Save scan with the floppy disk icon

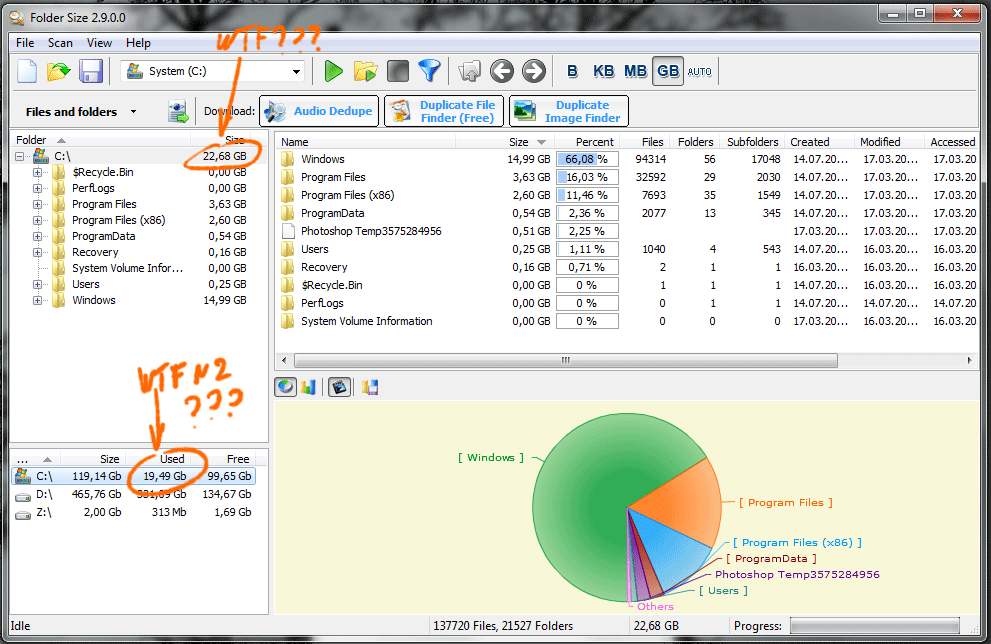(91, 71)
